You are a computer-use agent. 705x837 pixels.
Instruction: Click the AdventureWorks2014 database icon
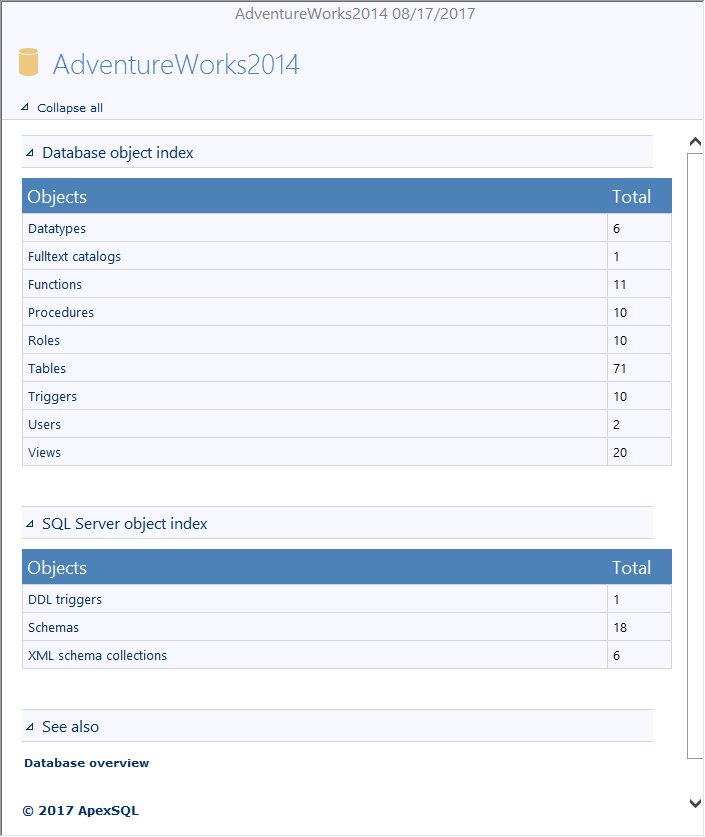tap(28, 62)
